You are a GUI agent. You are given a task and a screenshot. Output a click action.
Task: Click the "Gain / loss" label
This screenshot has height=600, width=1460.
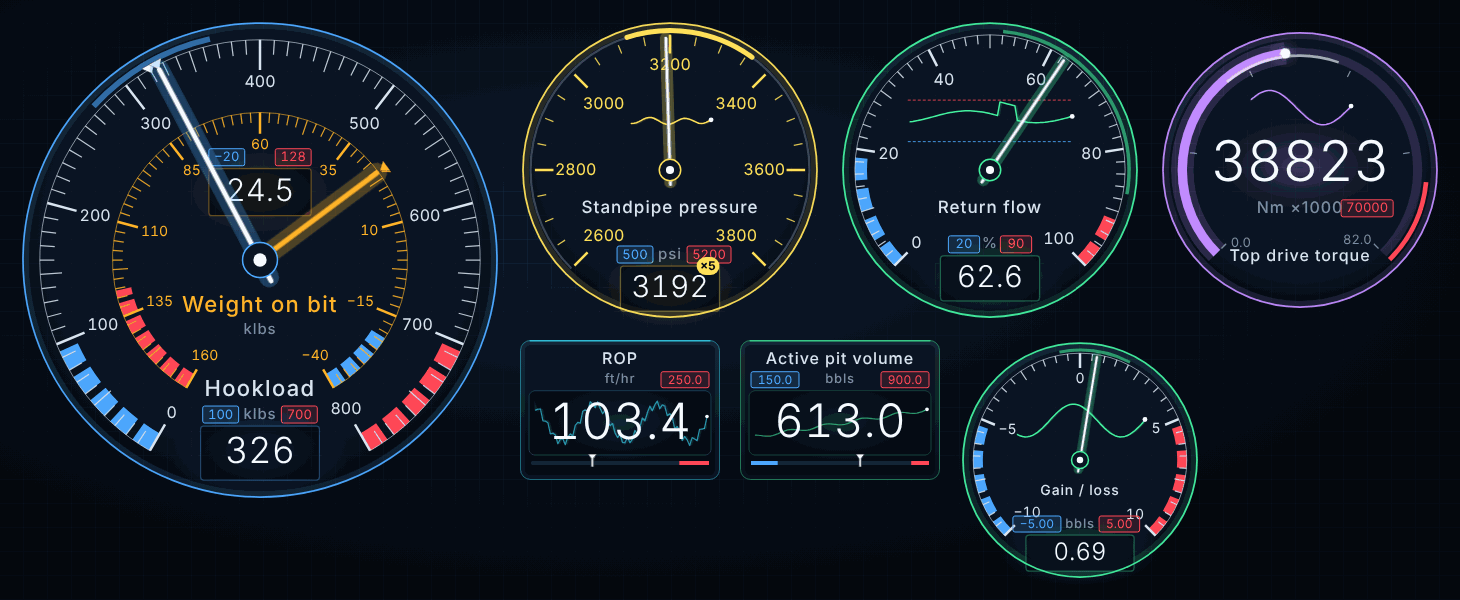click(1080, 490)
